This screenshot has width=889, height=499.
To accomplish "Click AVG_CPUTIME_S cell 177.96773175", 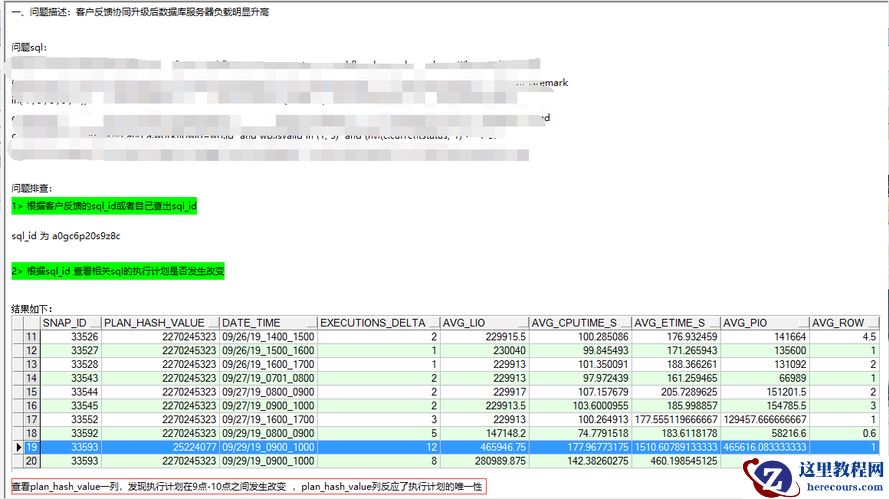I will (x=580, y=447).
